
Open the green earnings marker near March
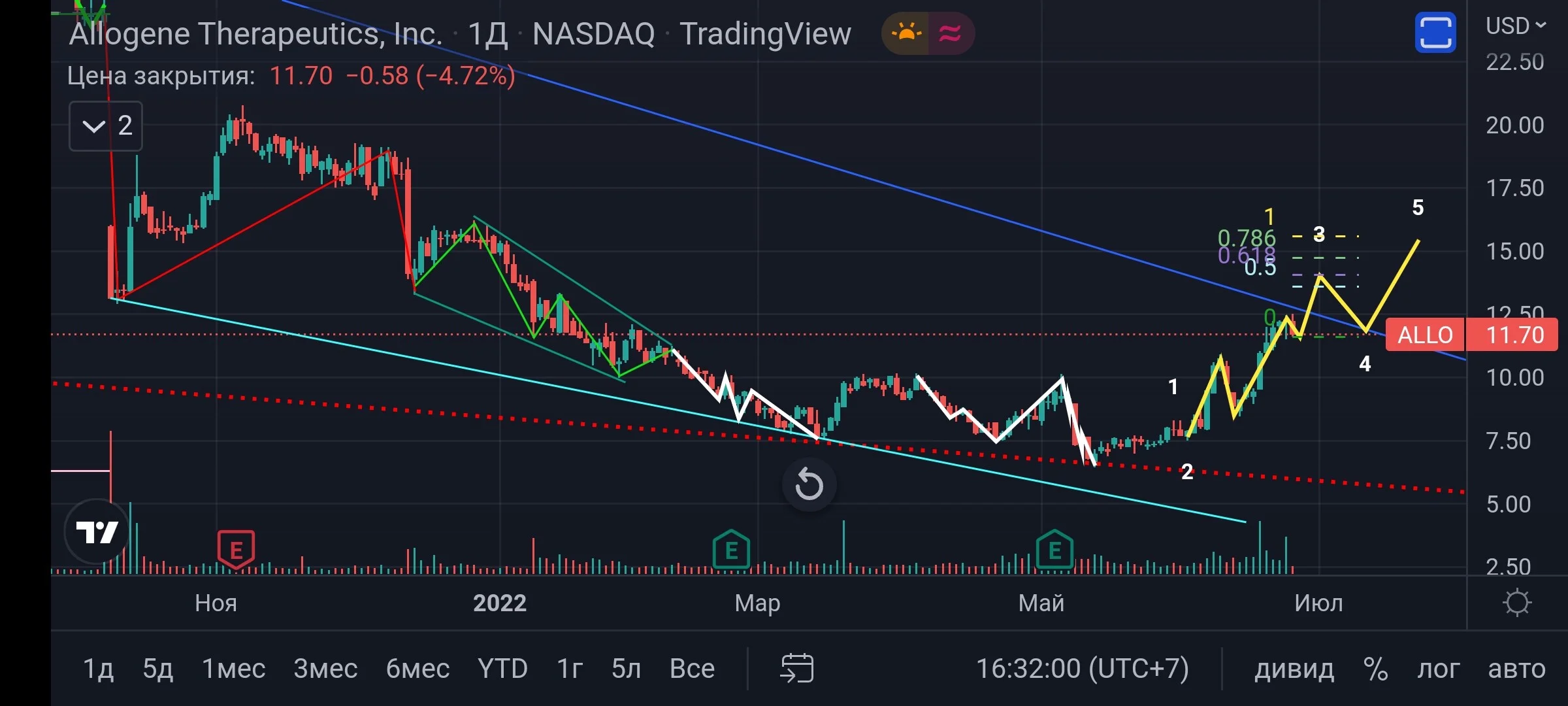[x=731, y=550]
